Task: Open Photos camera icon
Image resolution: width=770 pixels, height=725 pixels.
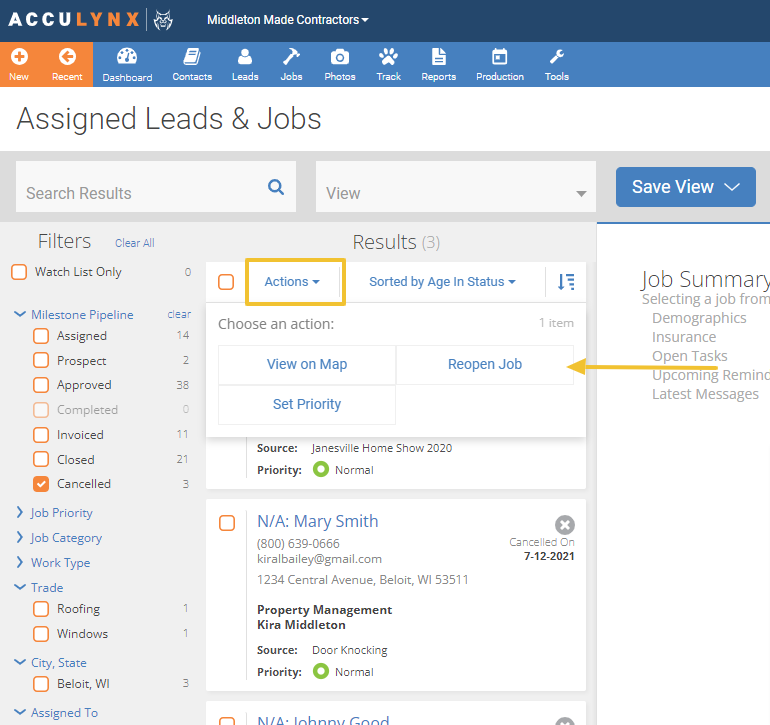Action: pos(340,57)
